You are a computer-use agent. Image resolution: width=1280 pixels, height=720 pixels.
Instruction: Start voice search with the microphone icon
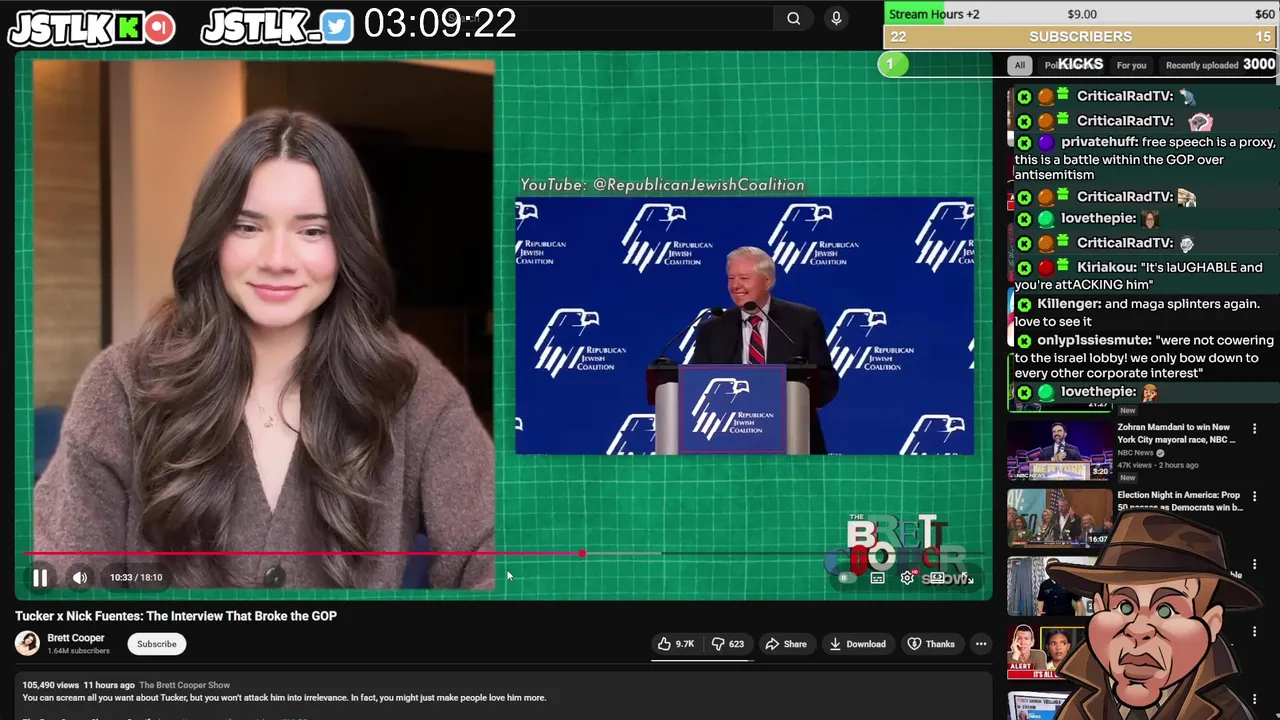tap(837, 18)
